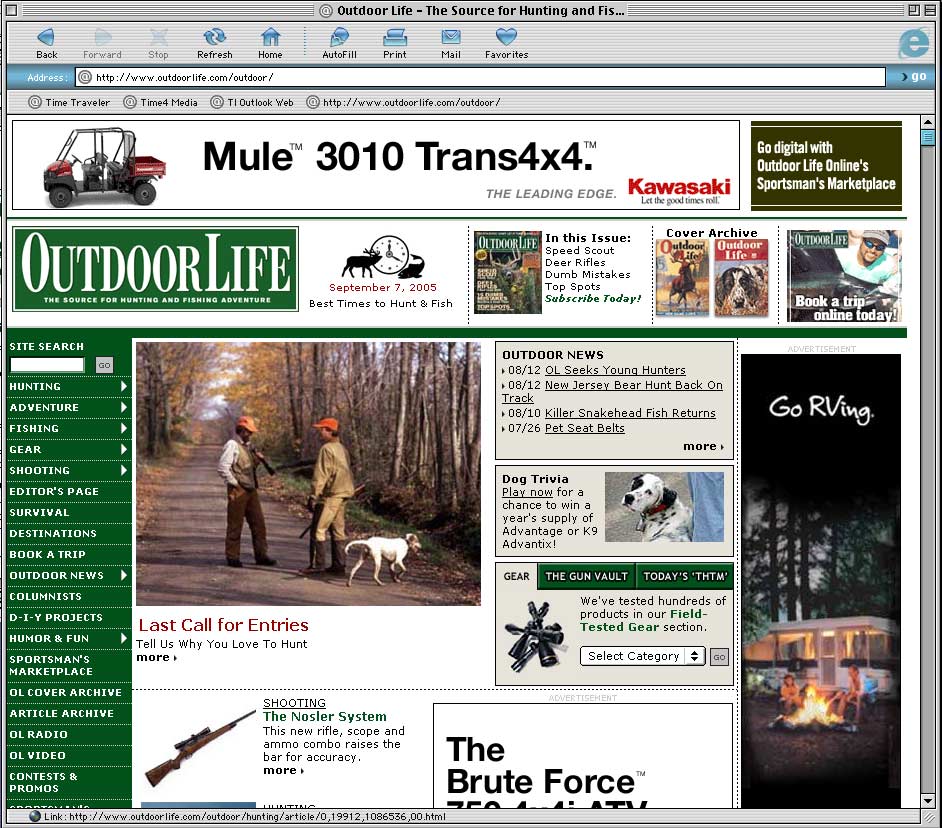Click Best Times to Hunt & Fish

click(x=381, y=303)
